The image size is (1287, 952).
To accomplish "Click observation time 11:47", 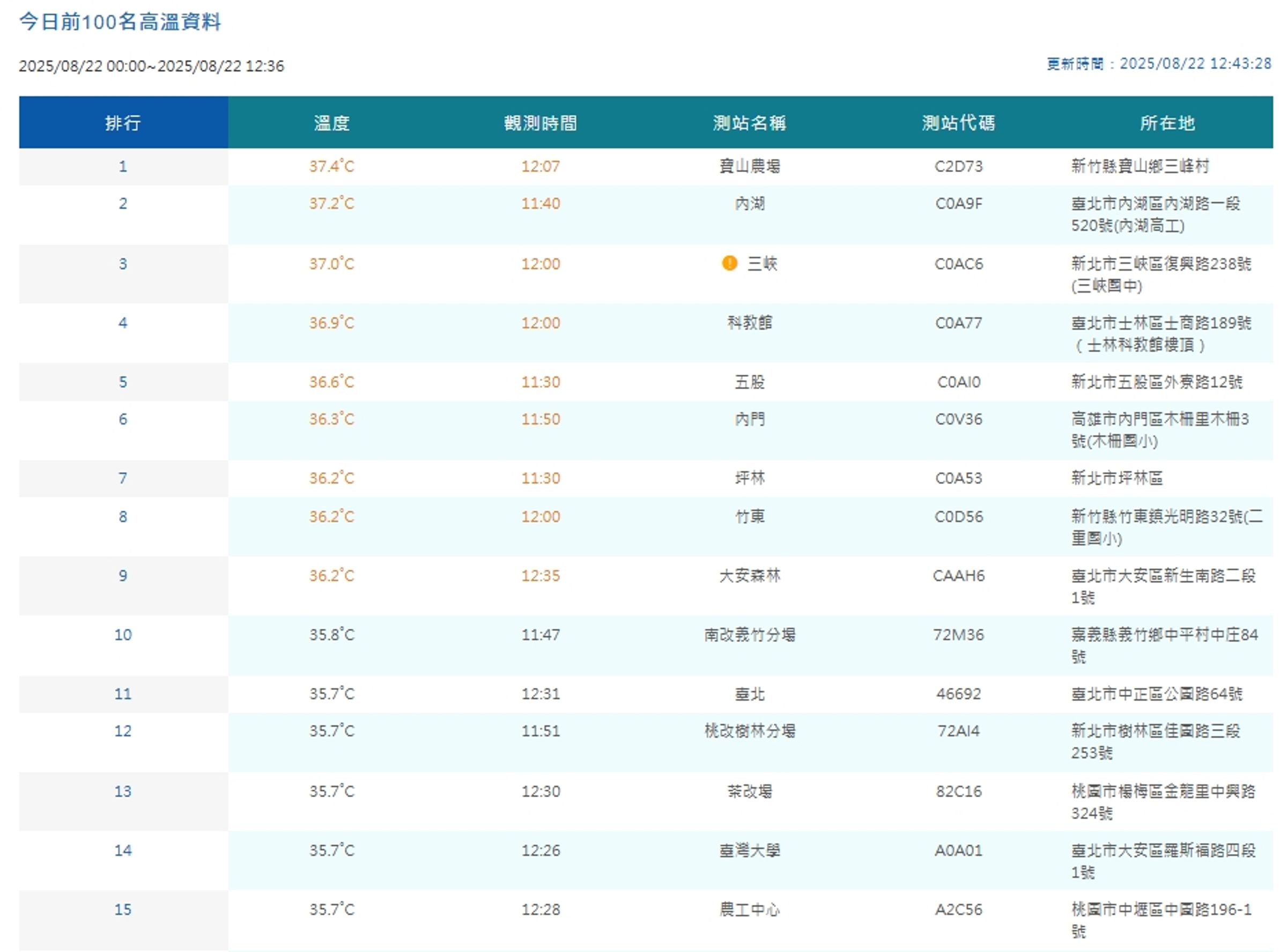I will [x=541, y=635].
